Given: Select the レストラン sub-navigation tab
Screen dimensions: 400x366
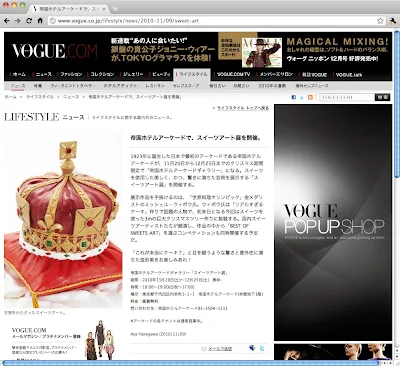Looking at the screenshot, I should [155, 86].
